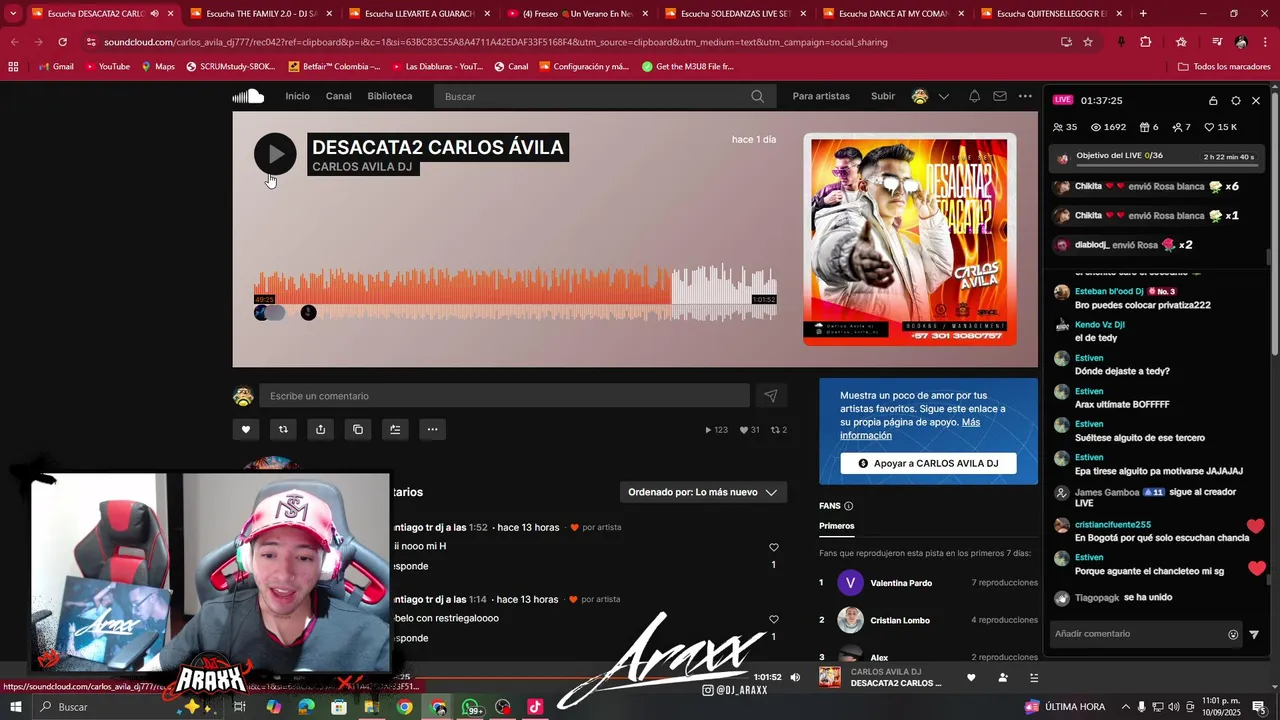Open Windows Start menu

16,707
